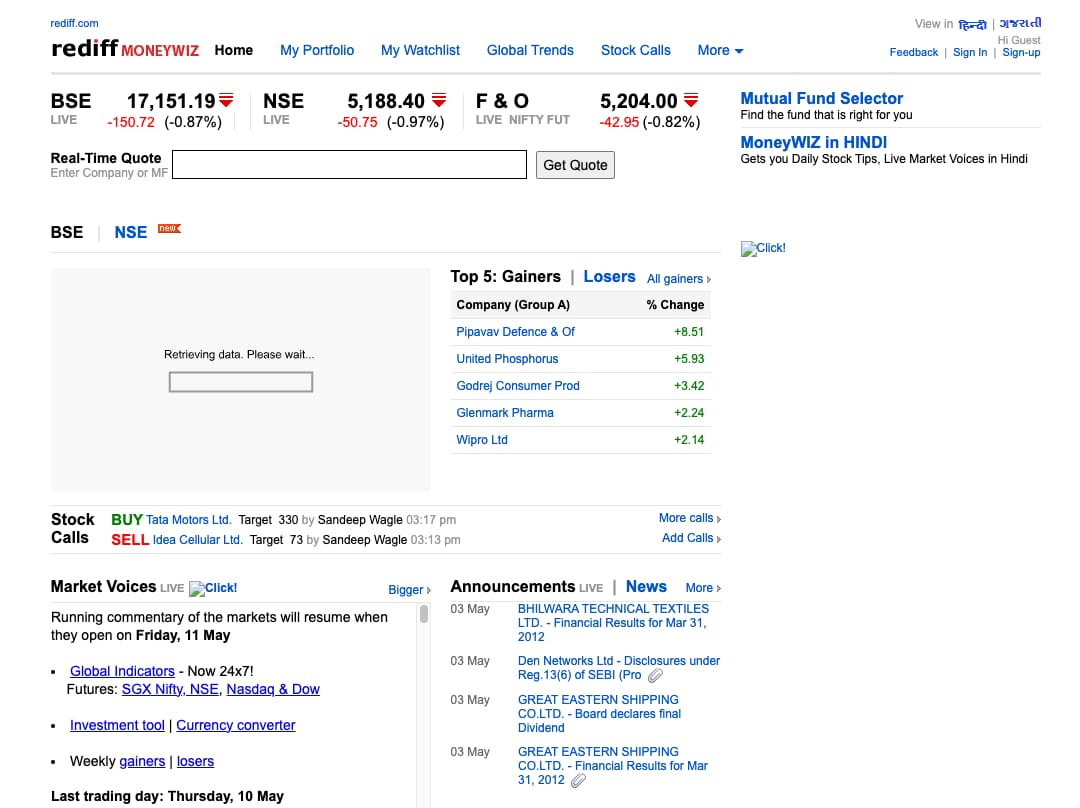Click the +8.51 change value
Screen dimensions: 1080x808
pyautogui.click(x=689, y=332)
